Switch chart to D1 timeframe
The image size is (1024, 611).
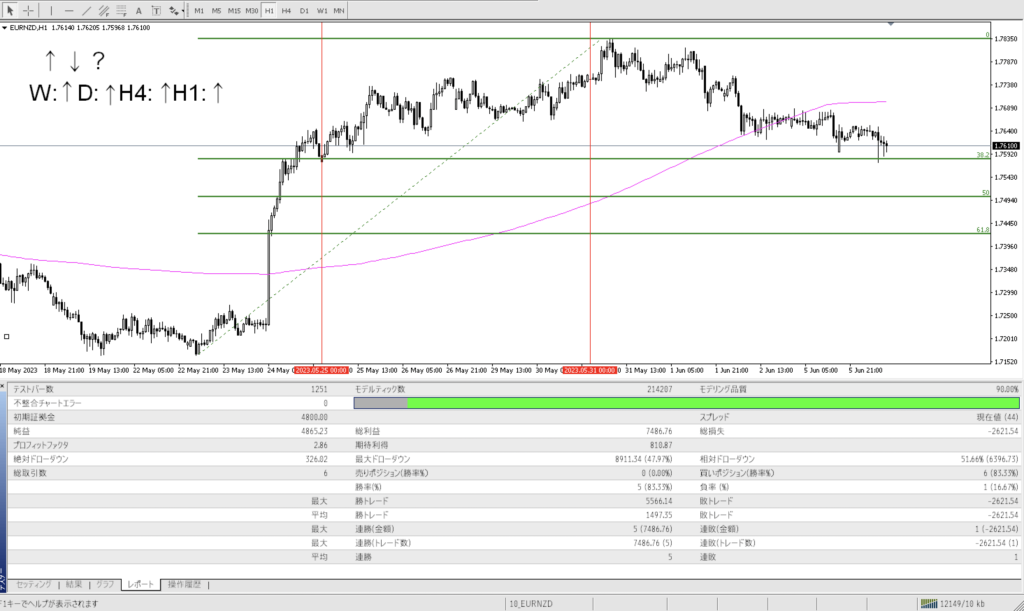[304, 10]
